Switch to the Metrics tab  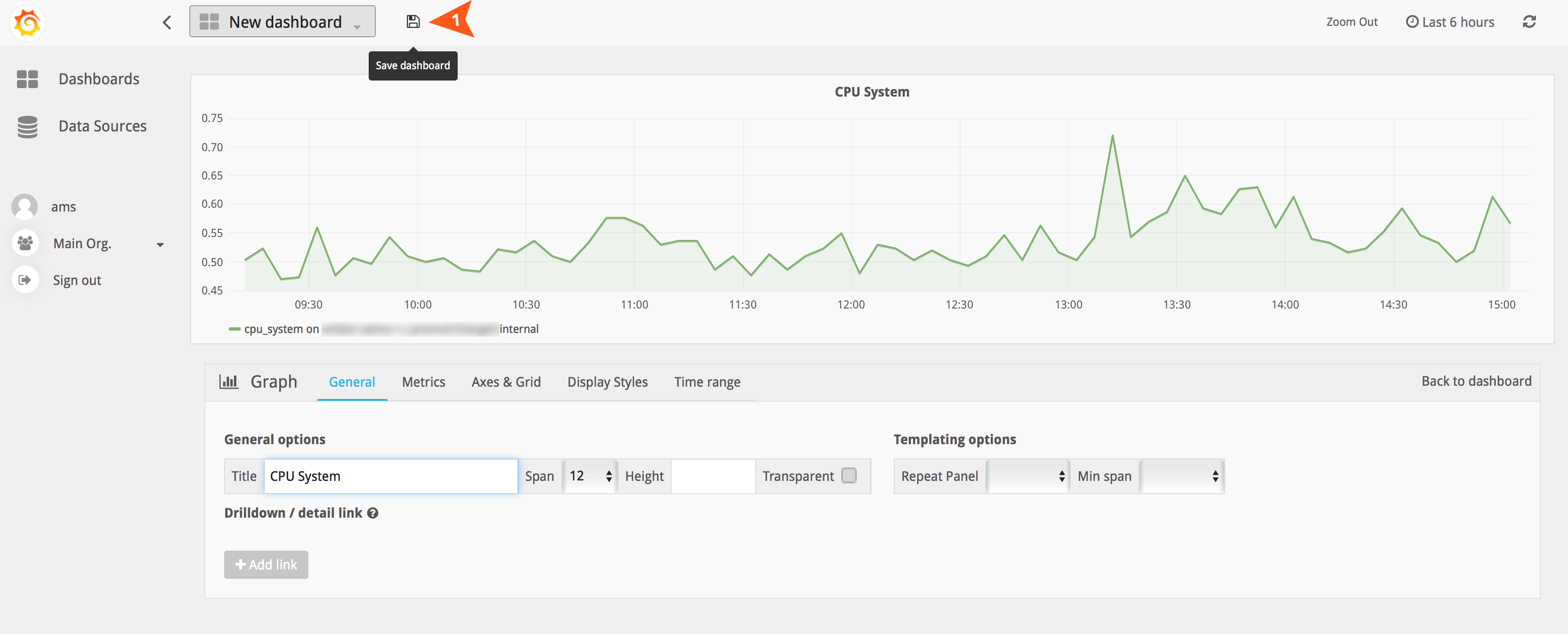pyautogui.click(x=423, y=382)
